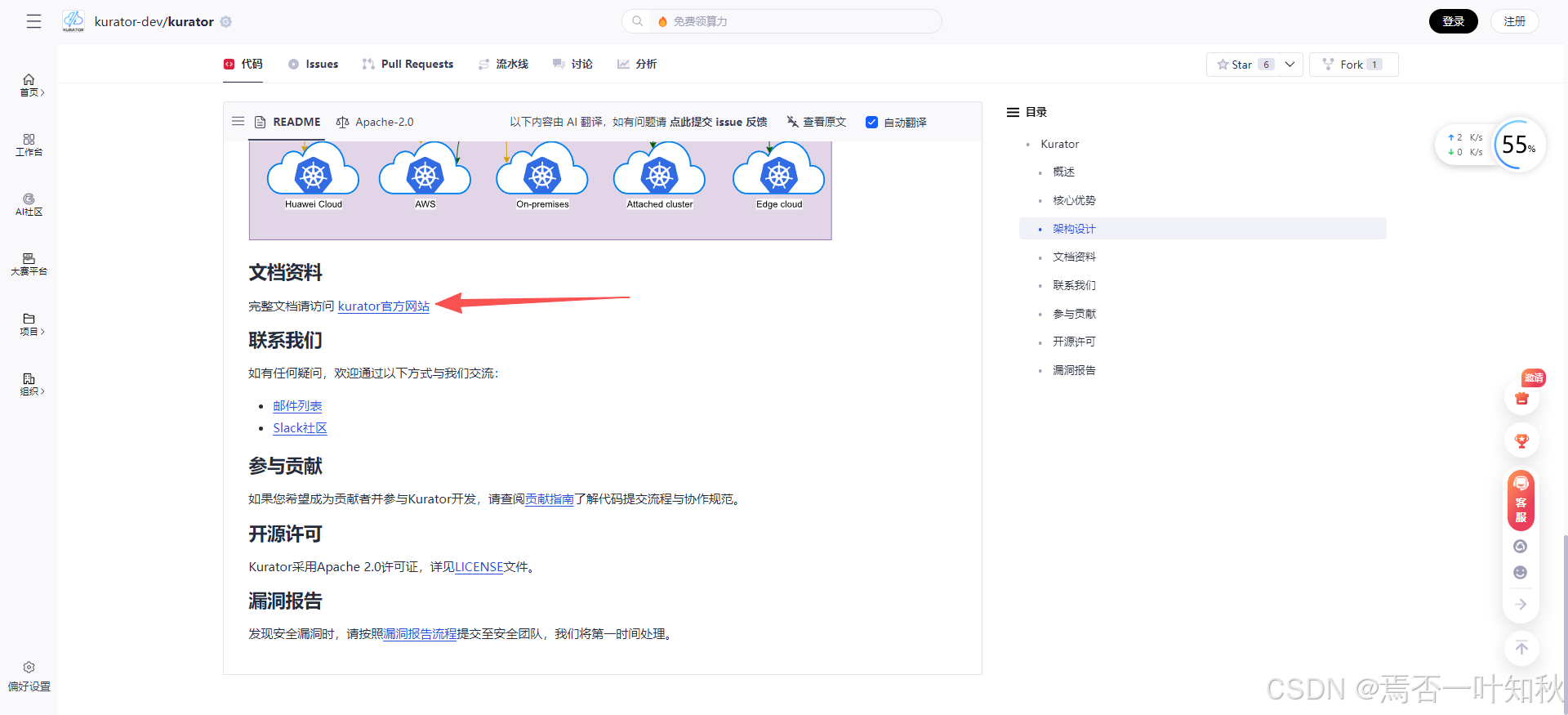Click the architecture diagram image

click(540, 190)
